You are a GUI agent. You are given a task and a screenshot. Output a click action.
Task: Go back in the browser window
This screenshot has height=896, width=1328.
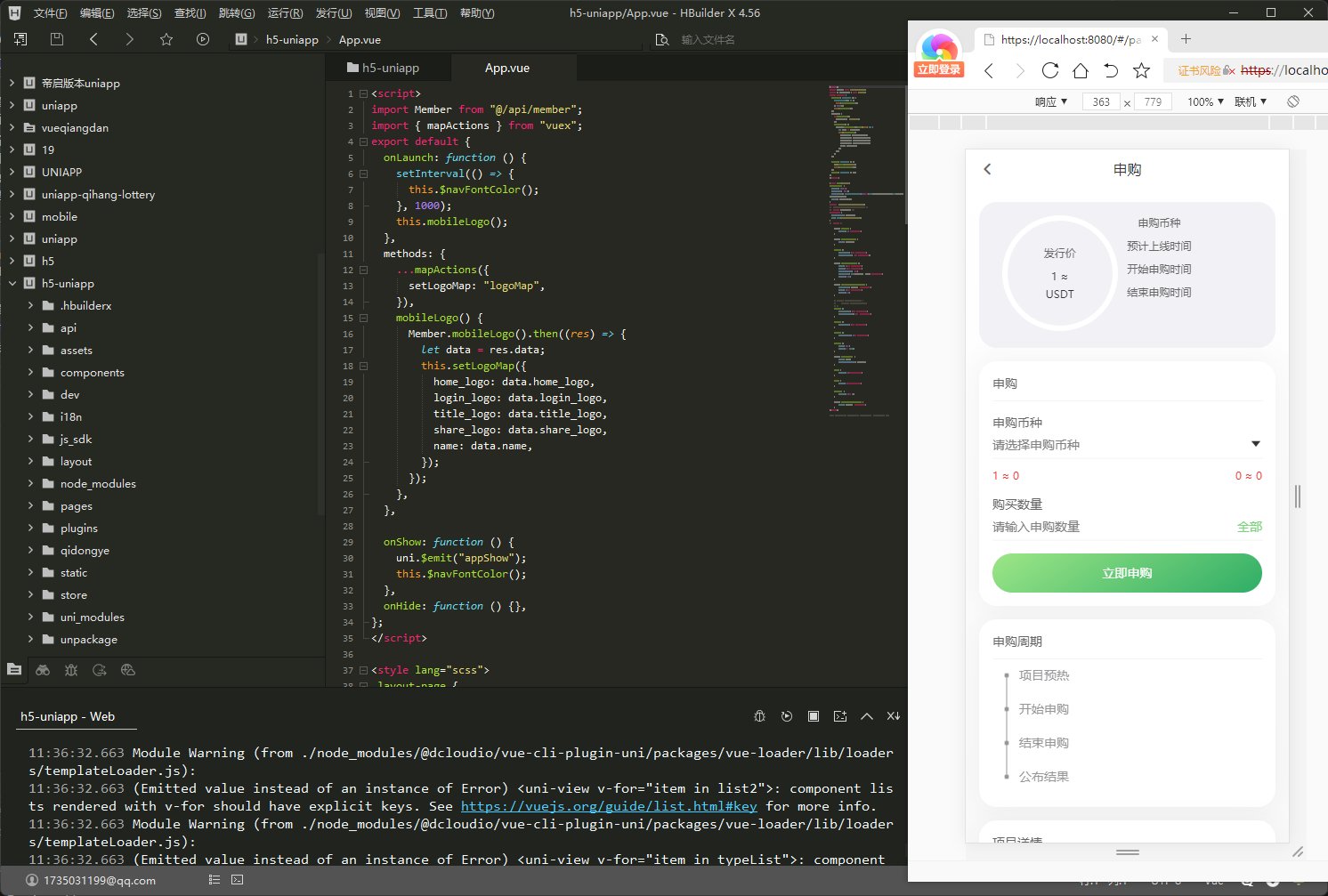tap(989, 70)
